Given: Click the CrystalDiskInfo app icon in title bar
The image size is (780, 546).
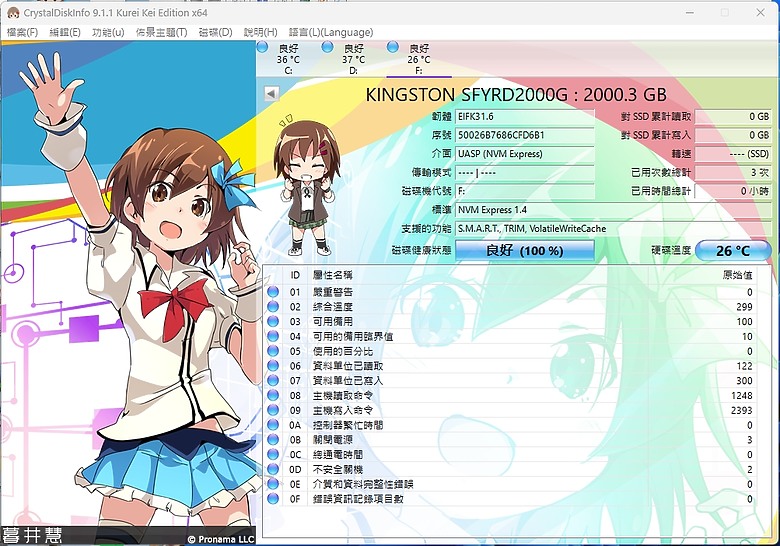Looking at the screenshot, I should pos(13,12).
